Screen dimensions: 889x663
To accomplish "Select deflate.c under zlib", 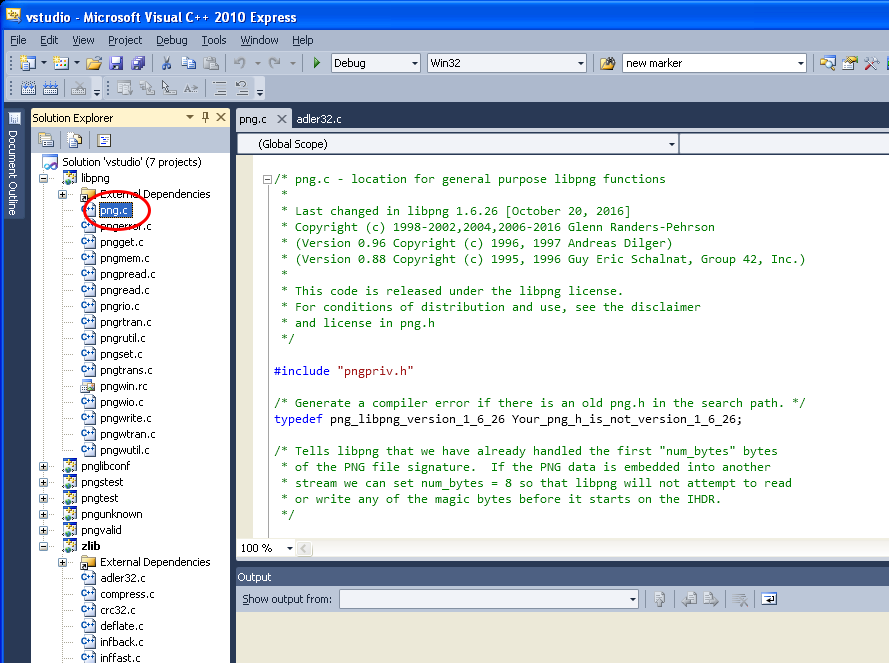I will click(x=122, y=626).
